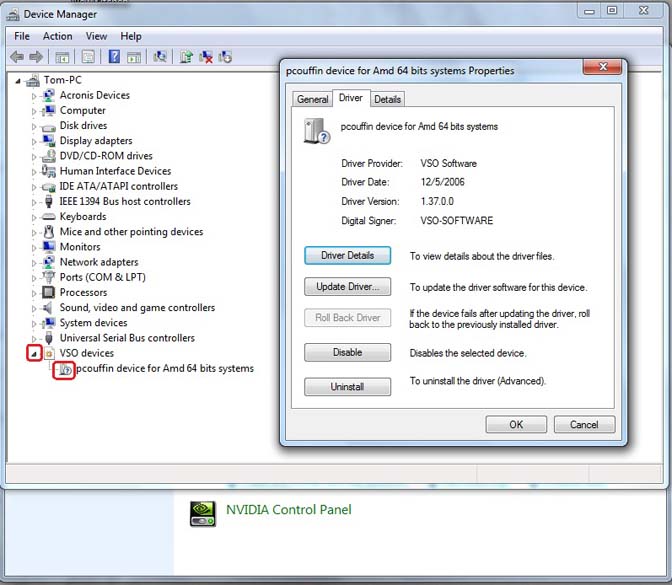Select Sound, video and game controllers item
Viewport: 672px width, 585px height.
tap(137, 308)
